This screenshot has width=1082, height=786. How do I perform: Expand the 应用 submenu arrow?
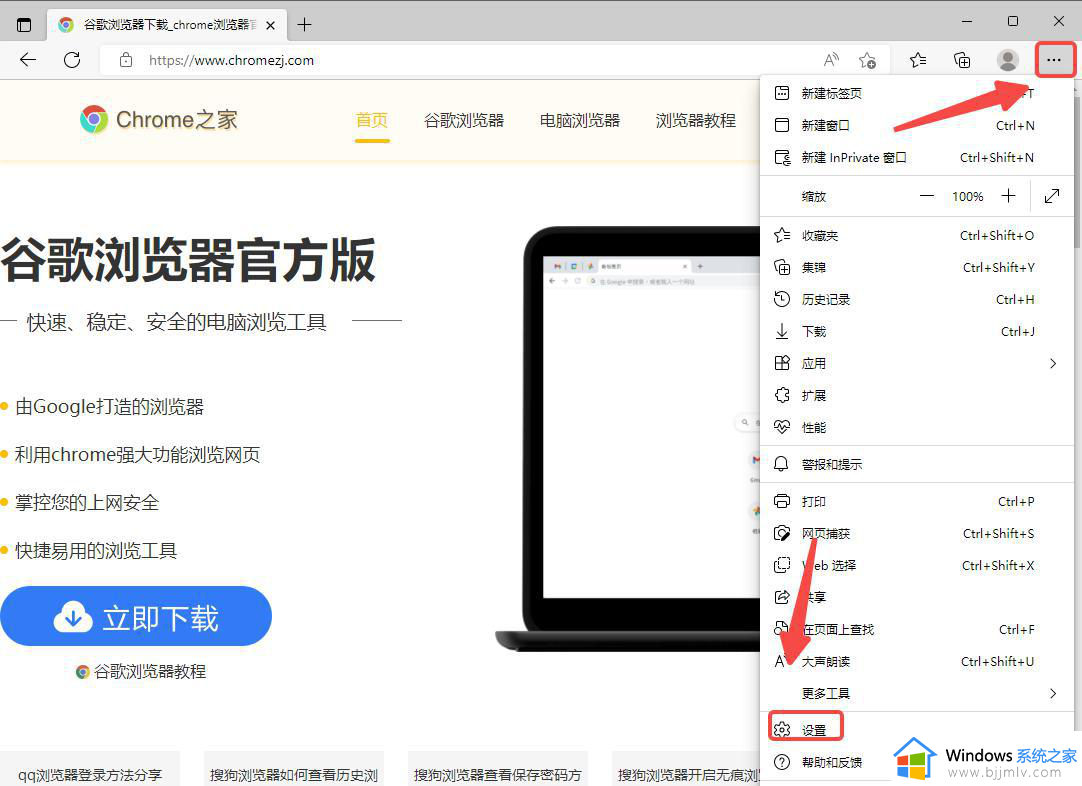click(x=1053, y=363)
